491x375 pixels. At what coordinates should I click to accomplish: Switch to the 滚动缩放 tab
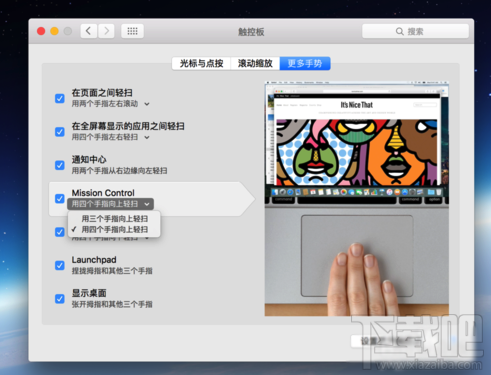[x=255, y=63]
